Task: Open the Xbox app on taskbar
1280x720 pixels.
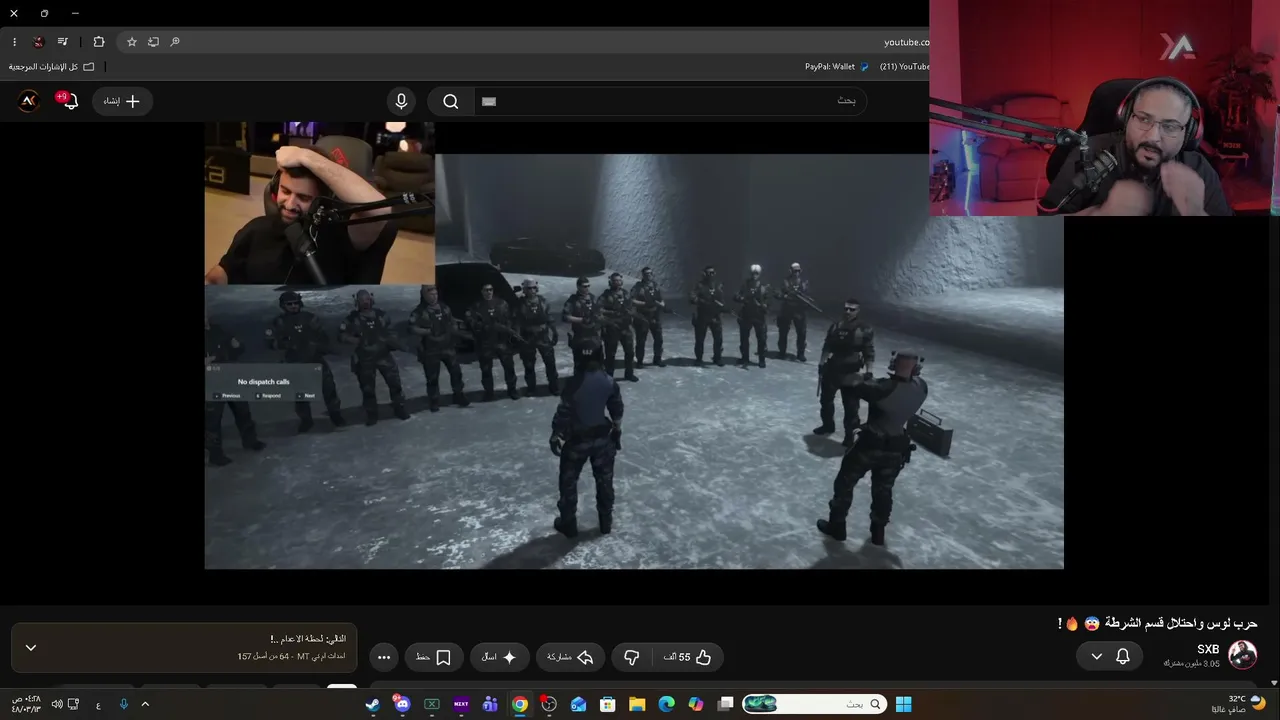Action: [x=432, y=704]
